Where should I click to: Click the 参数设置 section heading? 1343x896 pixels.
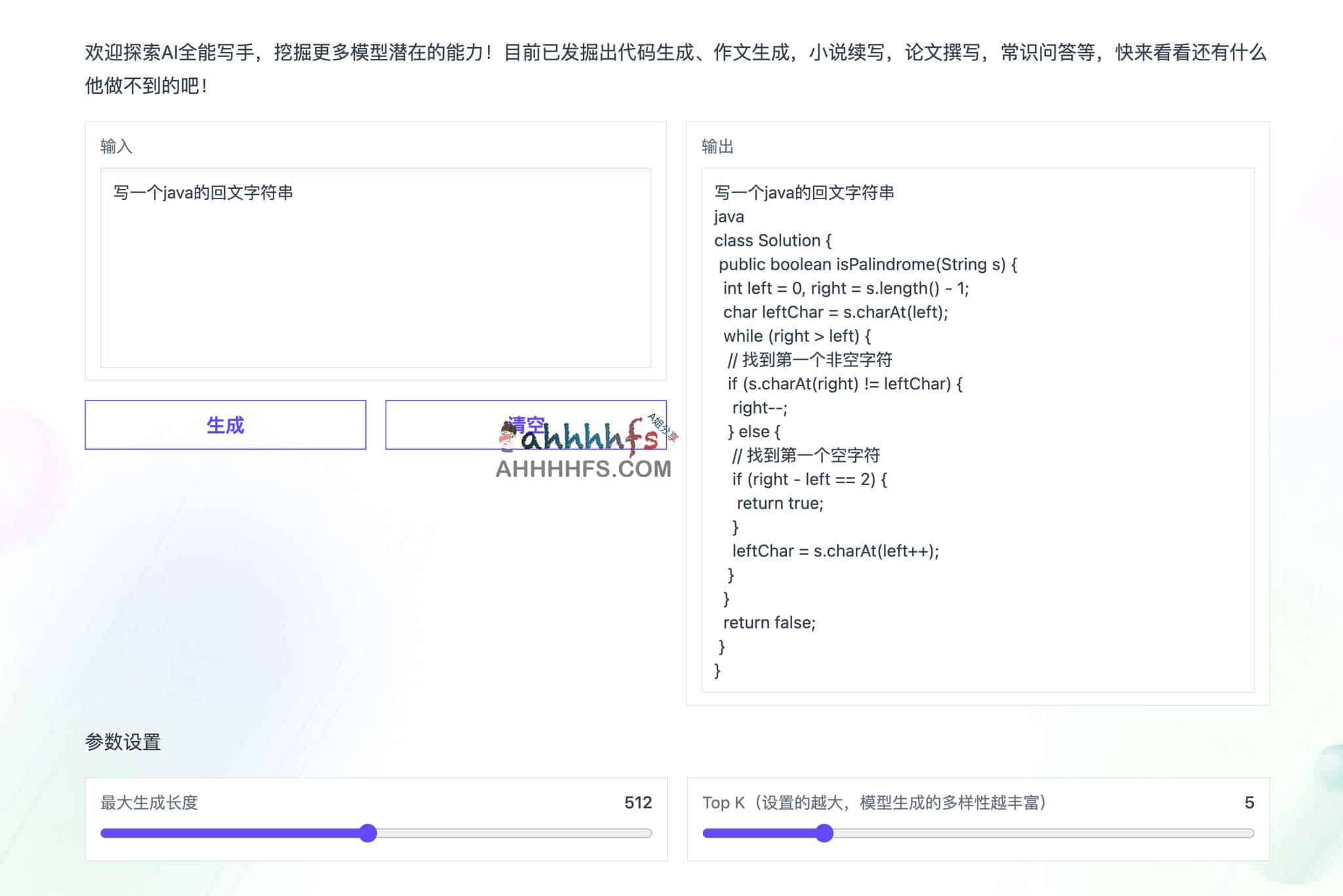[x=123, y=742]
